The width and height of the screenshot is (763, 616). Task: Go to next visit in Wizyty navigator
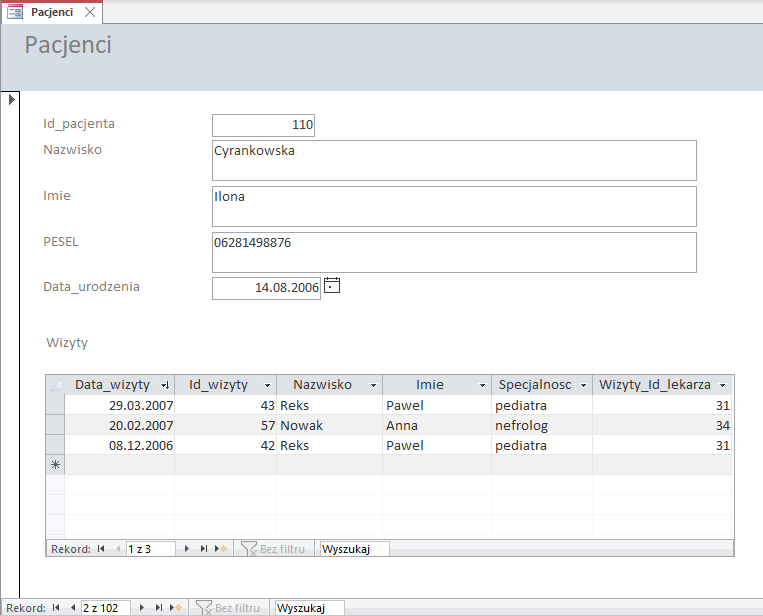pos(187,549)
